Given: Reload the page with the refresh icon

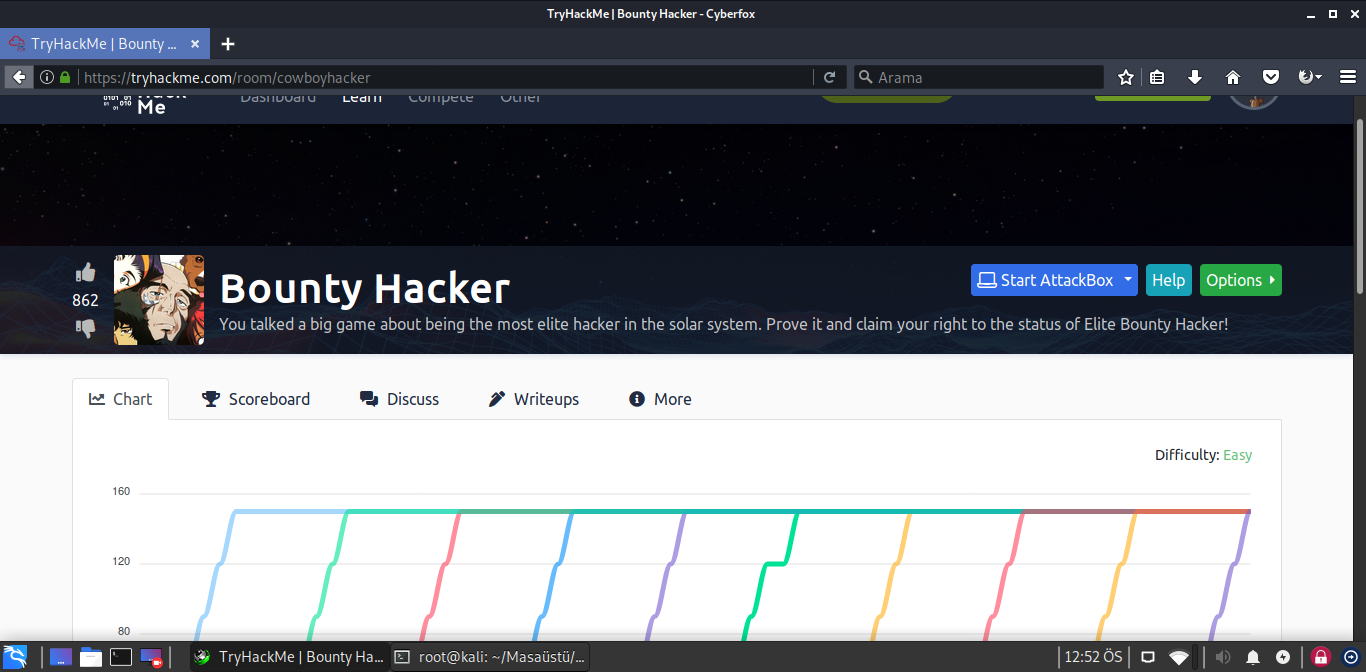Looking at the screenshot, I should 830,77.
